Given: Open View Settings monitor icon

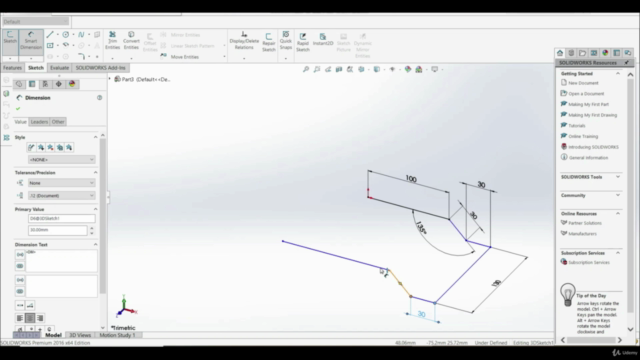Looking at the screenshot, I should 435,69.
